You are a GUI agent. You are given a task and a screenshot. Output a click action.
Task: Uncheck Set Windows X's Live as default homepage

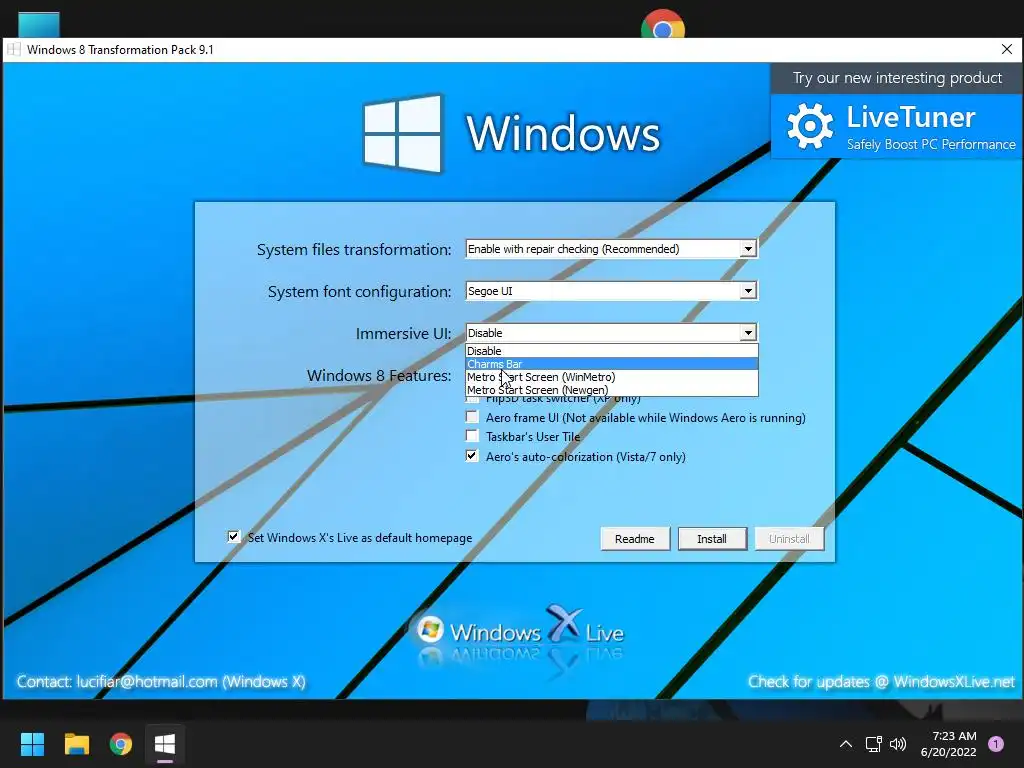coord(234,537)
